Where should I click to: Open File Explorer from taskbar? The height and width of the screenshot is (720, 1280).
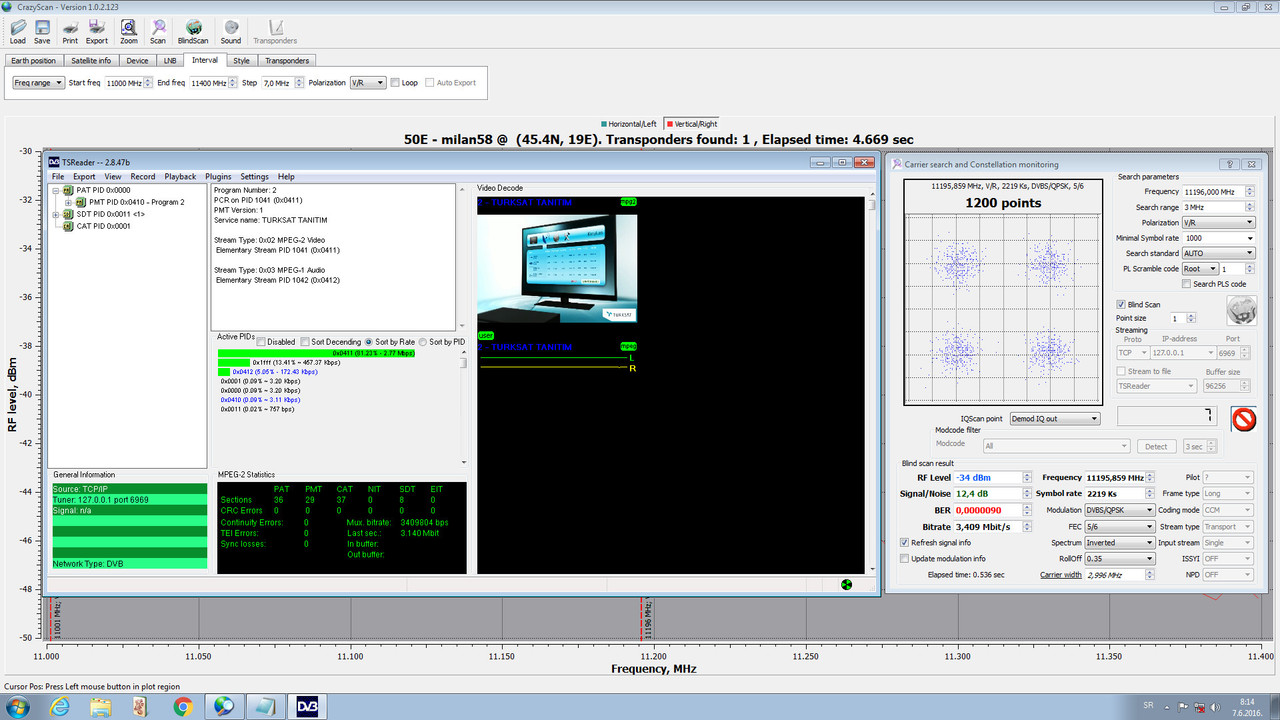click(x=101, y=707)
